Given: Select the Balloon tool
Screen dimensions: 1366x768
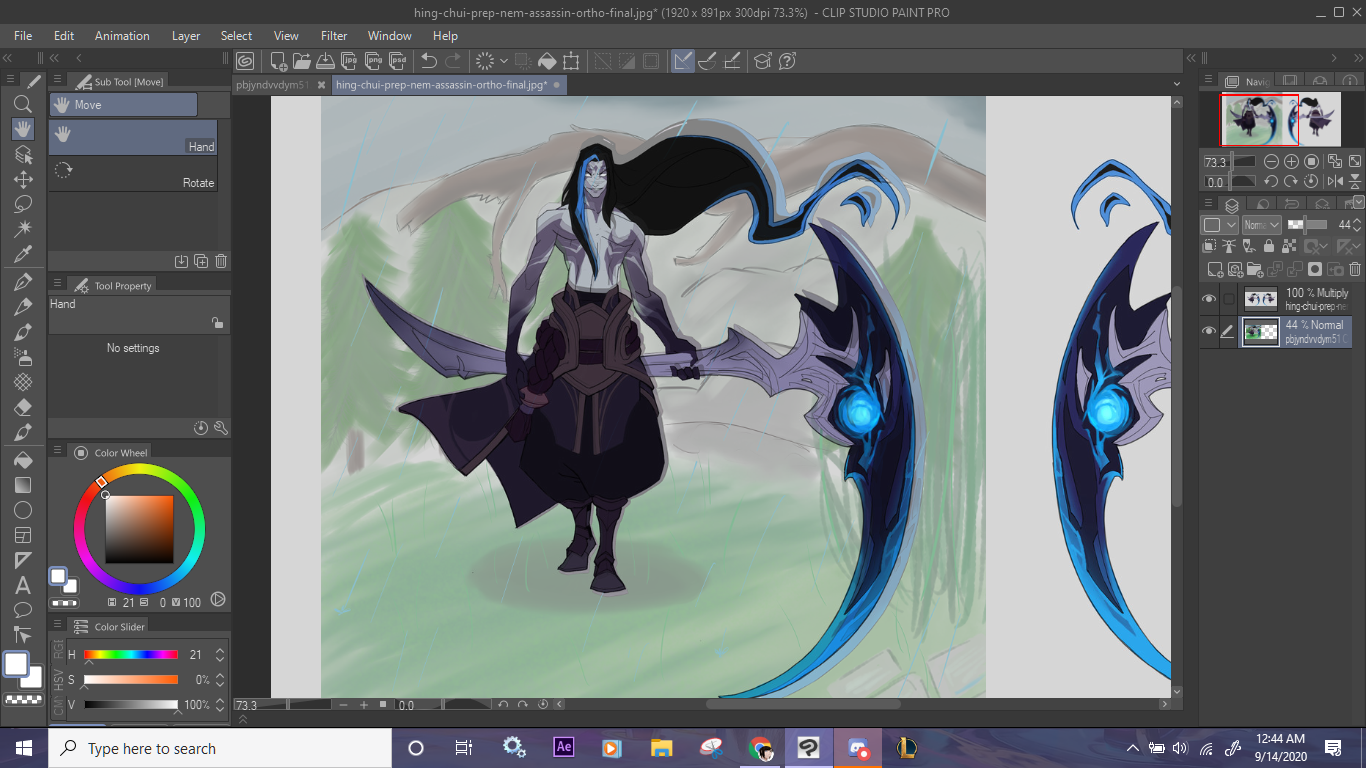Looking at the screenshot, I should coord(23,610).
